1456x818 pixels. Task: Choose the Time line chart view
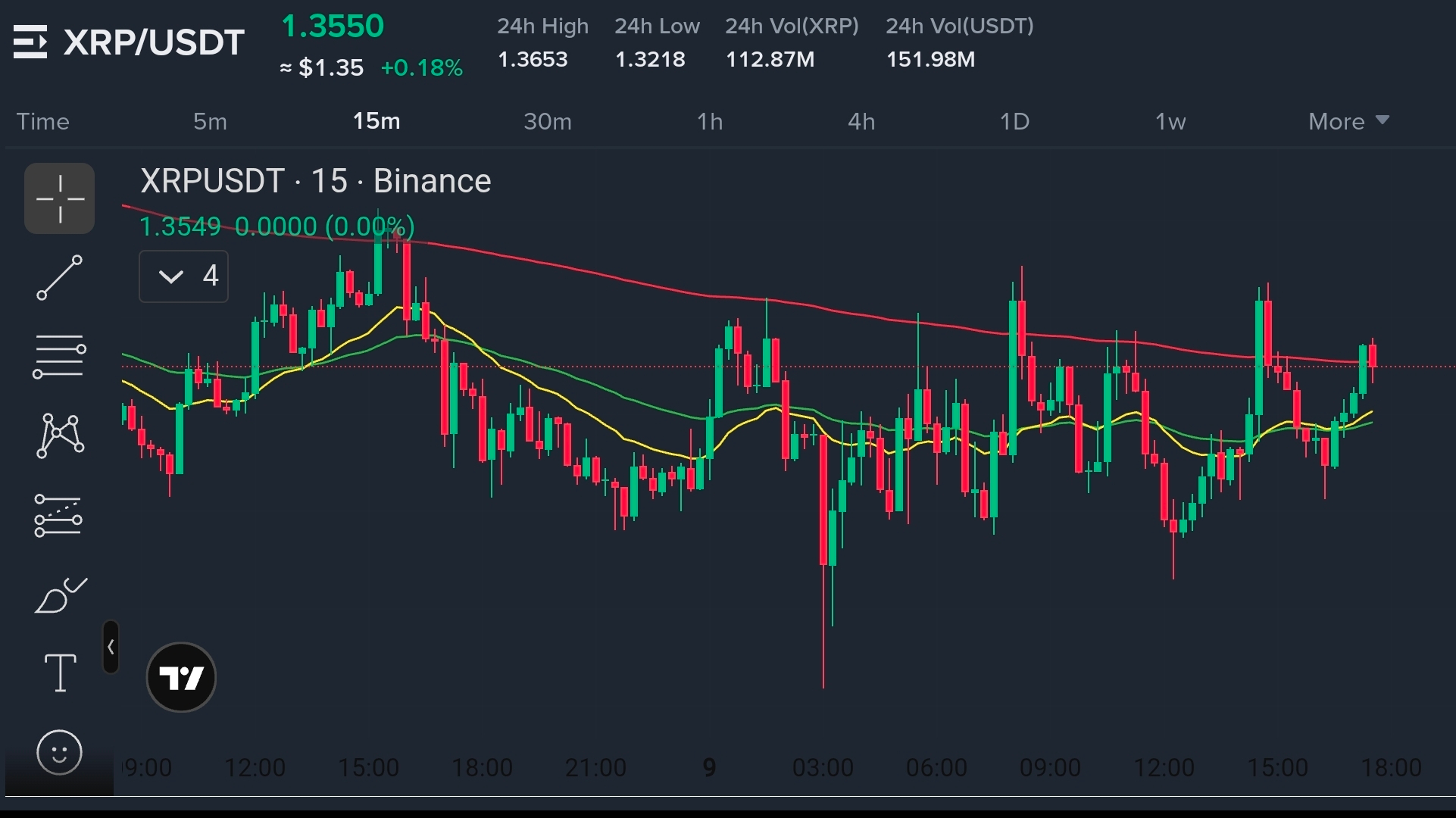tap(43, 121)
